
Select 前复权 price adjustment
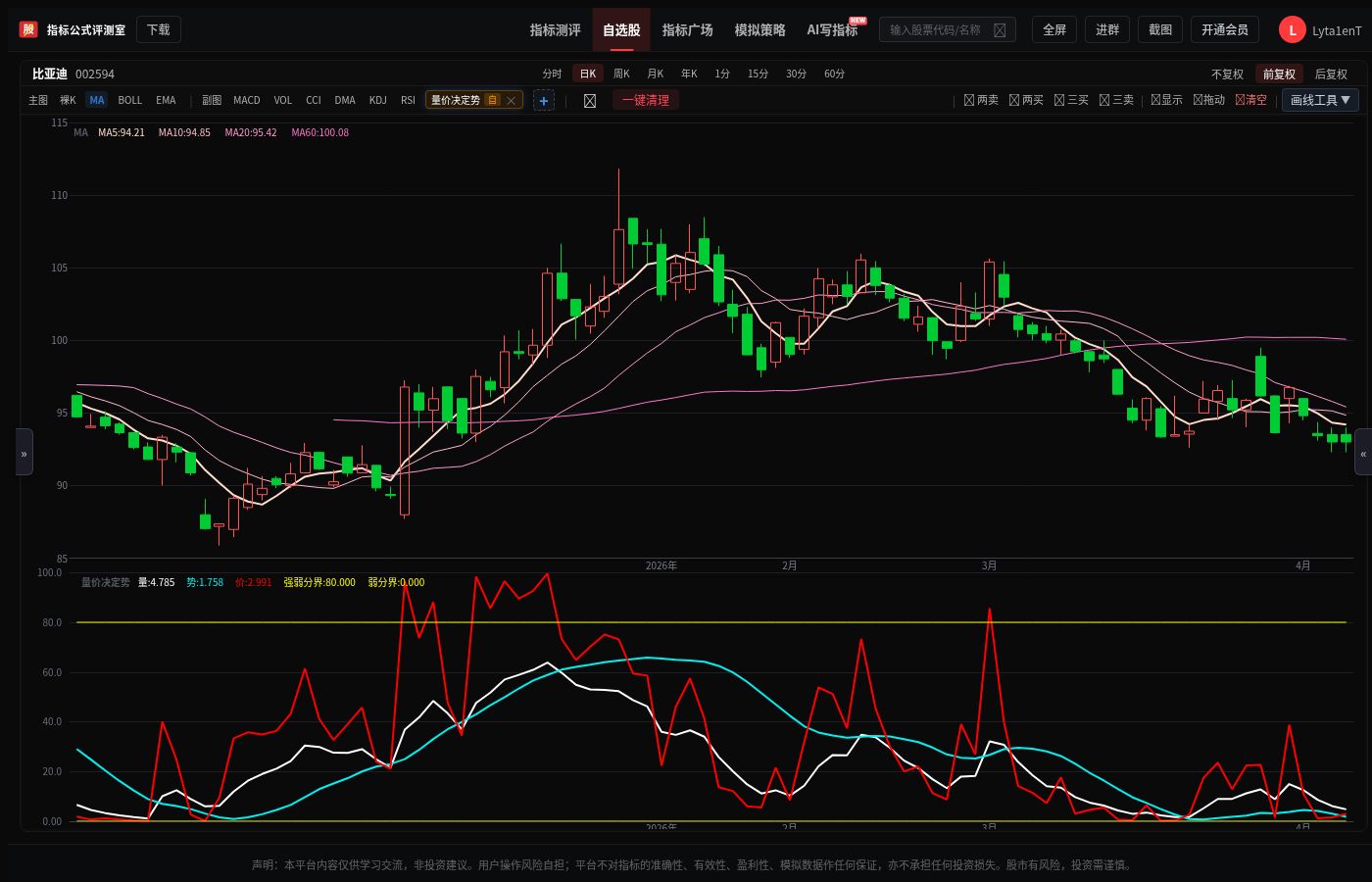pos(1279,74)
